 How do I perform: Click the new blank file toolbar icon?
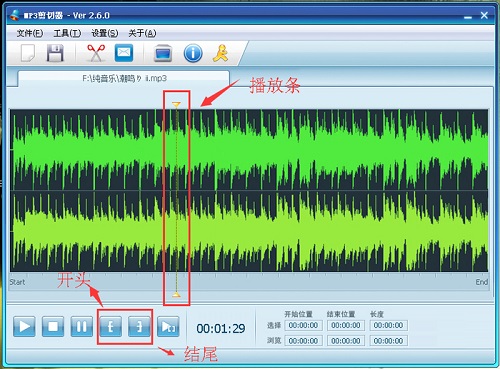click(28, 53)
